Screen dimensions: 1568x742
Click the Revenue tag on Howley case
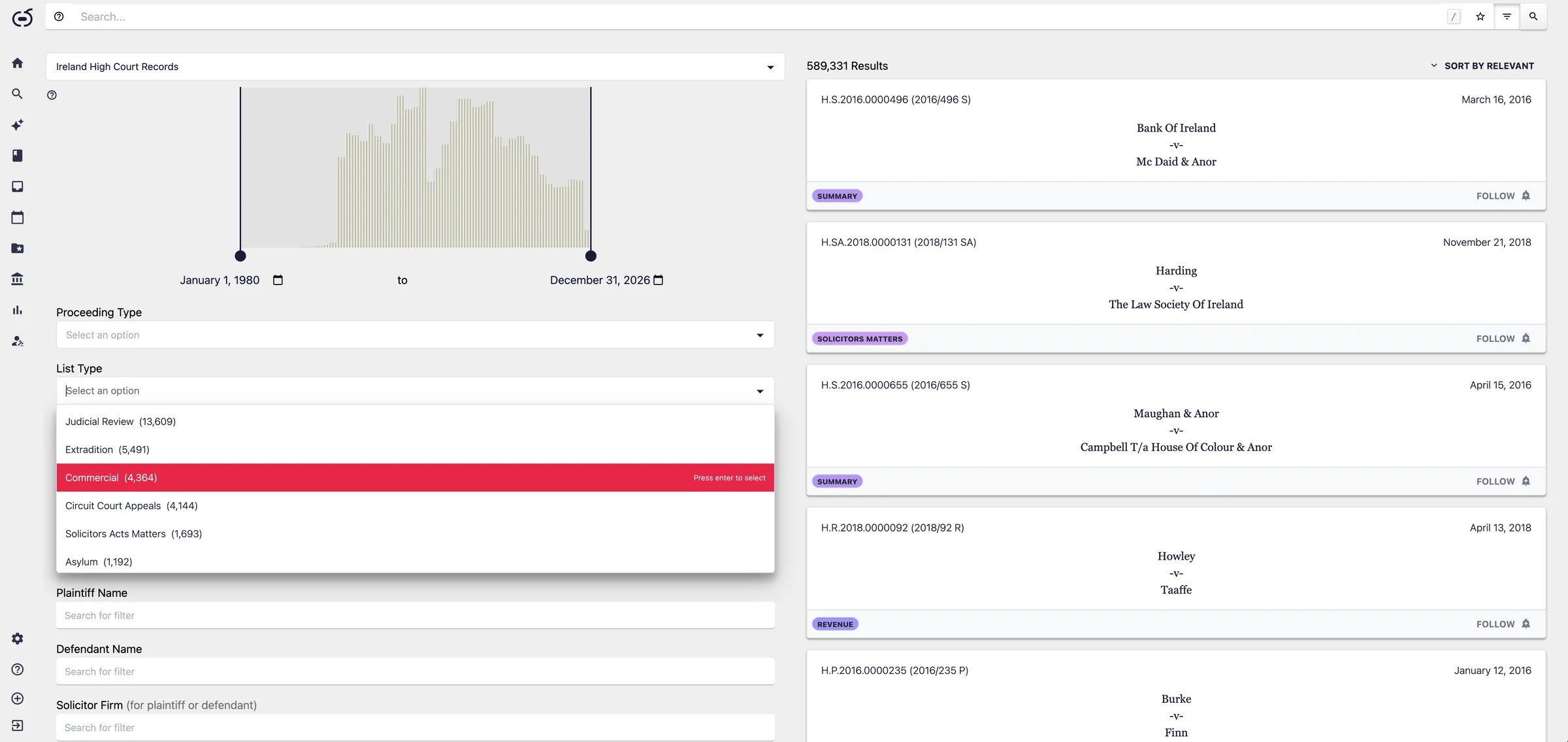(835, 624)
